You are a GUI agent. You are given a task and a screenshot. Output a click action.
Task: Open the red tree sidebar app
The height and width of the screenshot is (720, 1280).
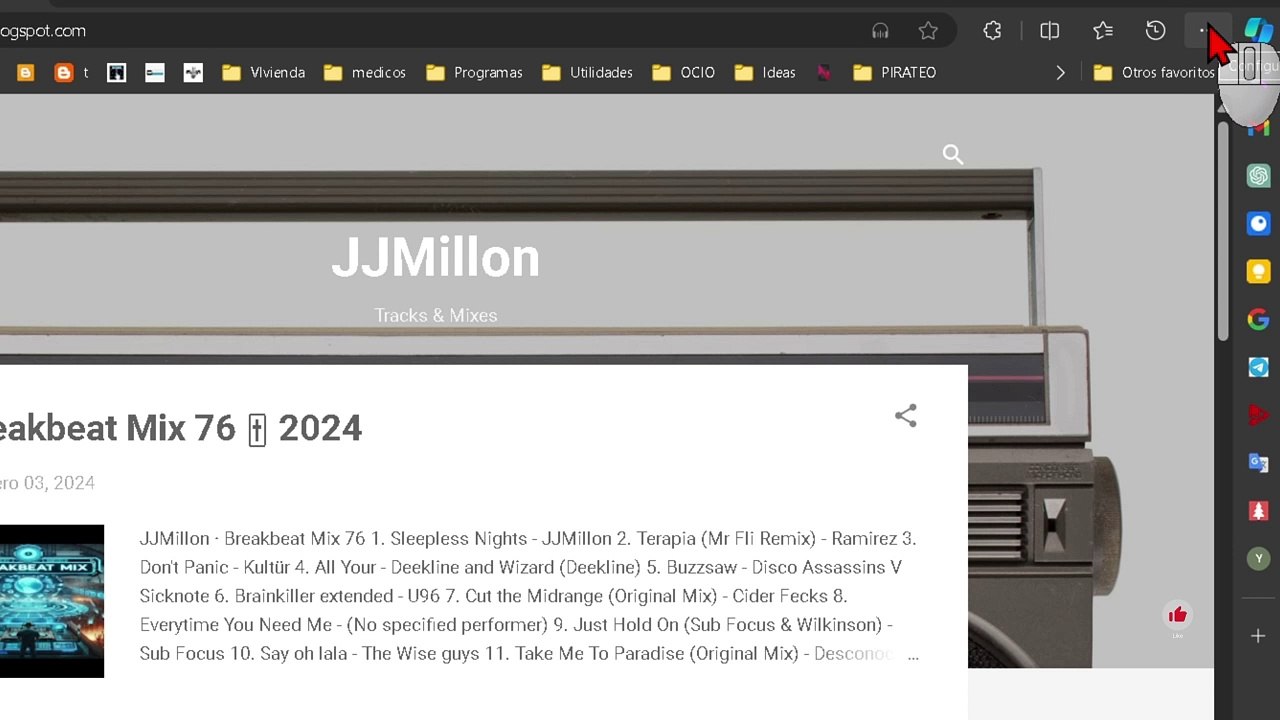point(1259,511)
